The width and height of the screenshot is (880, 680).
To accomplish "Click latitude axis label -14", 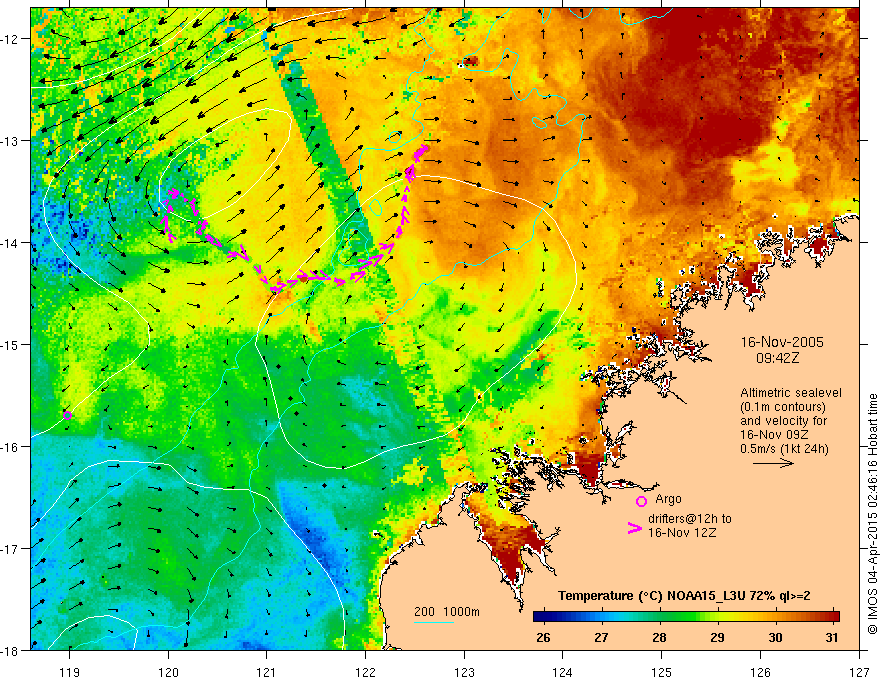I will [10, 243].
